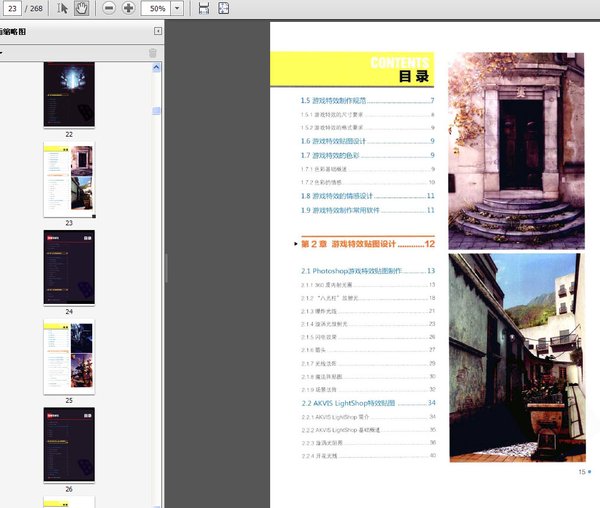
Task: Collapse the thumbnails panel with close icon
Action: click(157, 32)
